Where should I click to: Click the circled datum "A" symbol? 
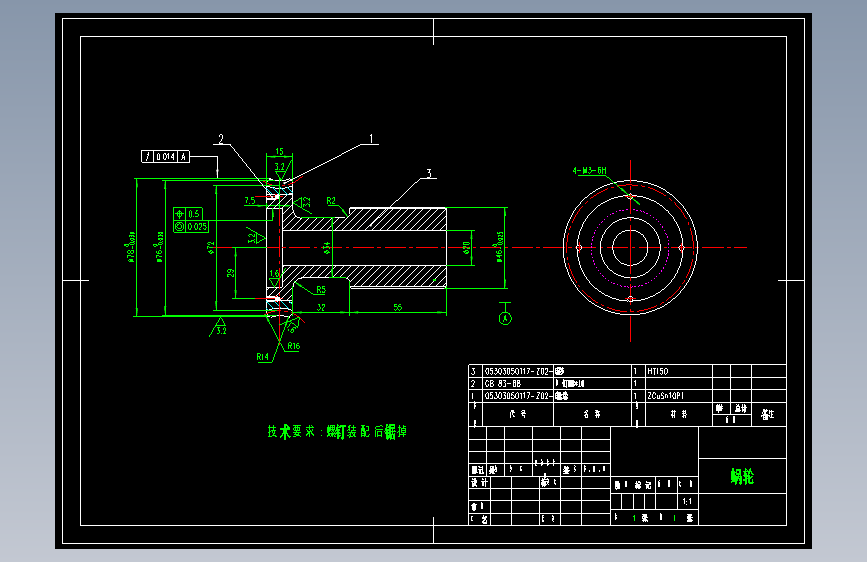point(505,319)
